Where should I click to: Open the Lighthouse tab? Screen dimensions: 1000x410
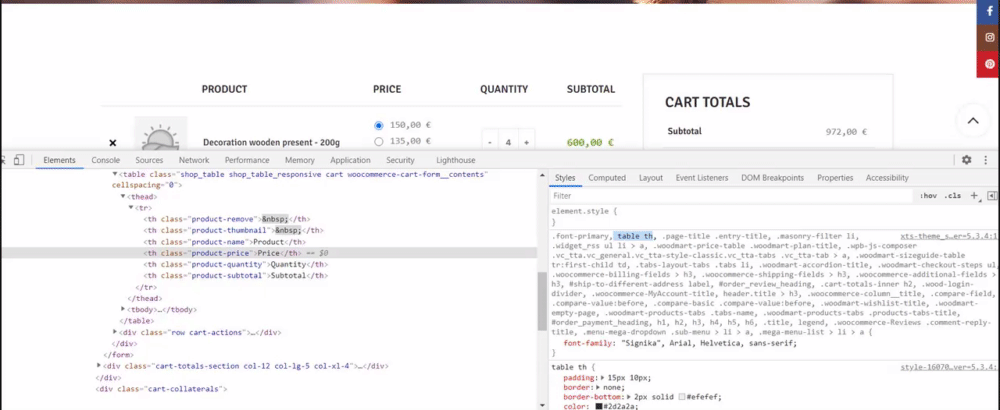[455, 160]
